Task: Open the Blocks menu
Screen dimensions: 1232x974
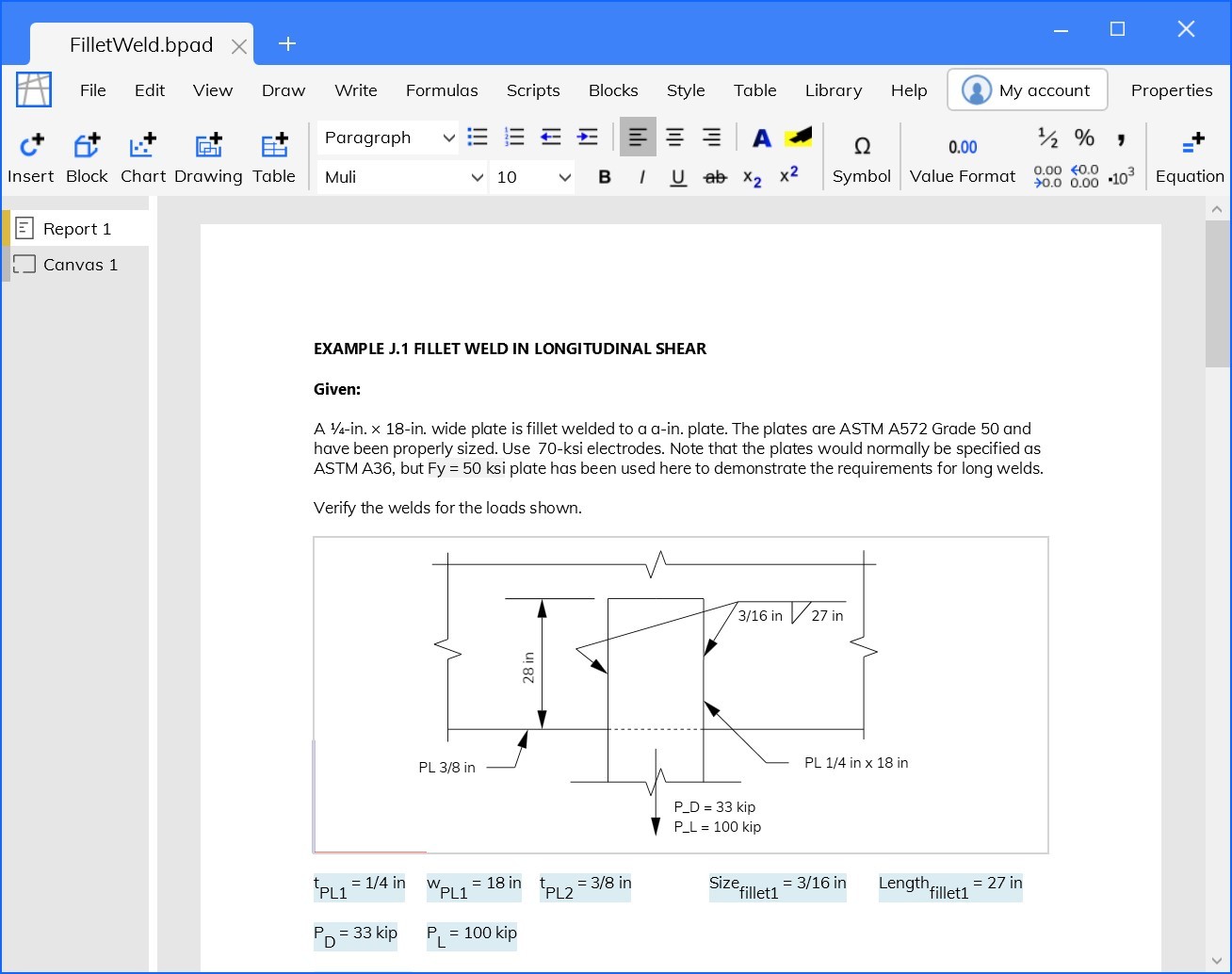Action: point(613,90)
